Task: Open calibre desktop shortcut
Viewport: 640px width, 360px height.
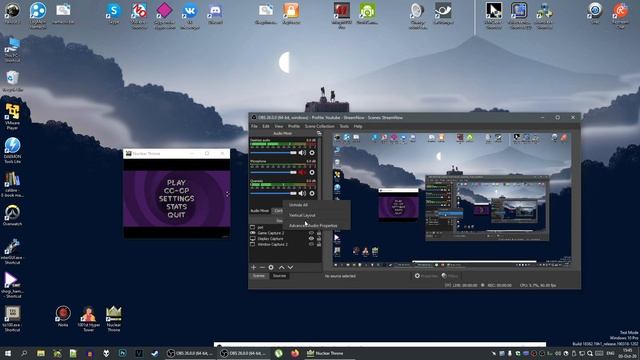Action: pyautogui.click(x=12, y=184)
